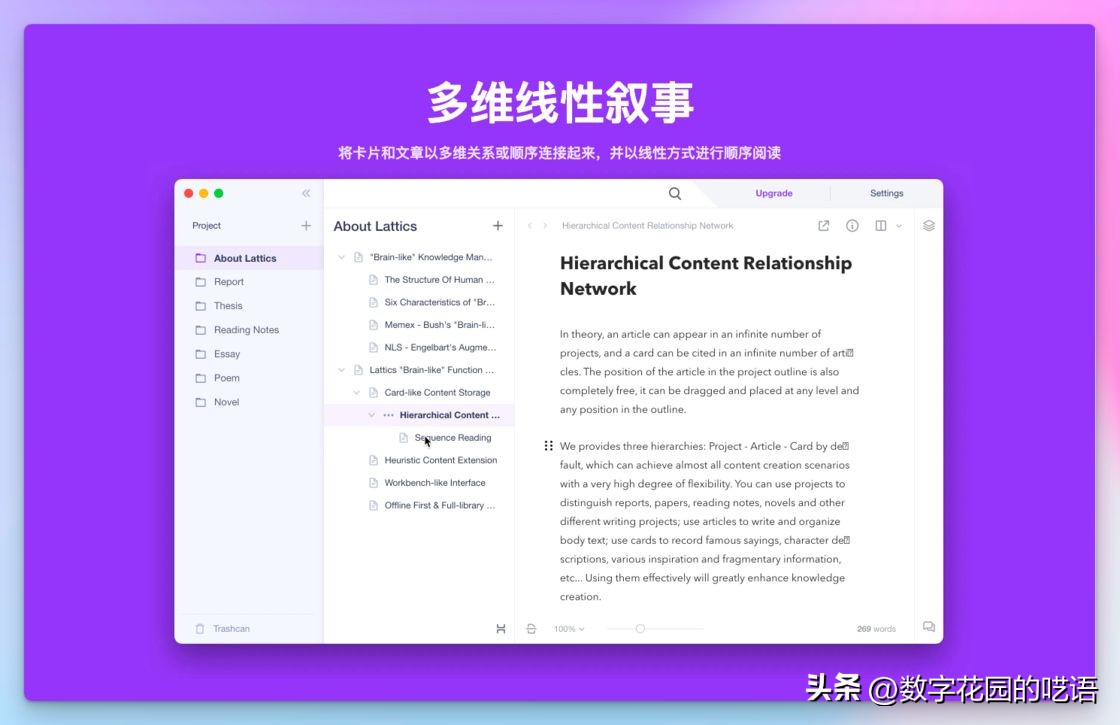The width and height of the screenshot is (1120, 725).
Task: Click the 269 words counter
Action: click(x=876, y=629)
